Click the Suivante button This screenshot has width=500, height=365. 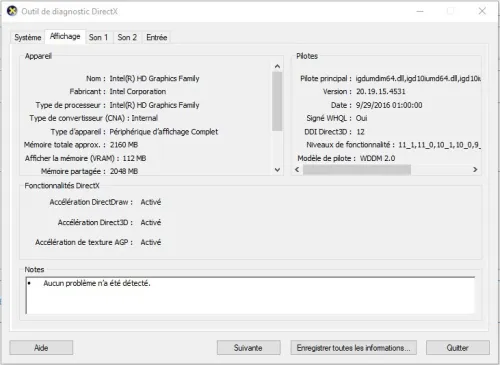pos(248,348)
